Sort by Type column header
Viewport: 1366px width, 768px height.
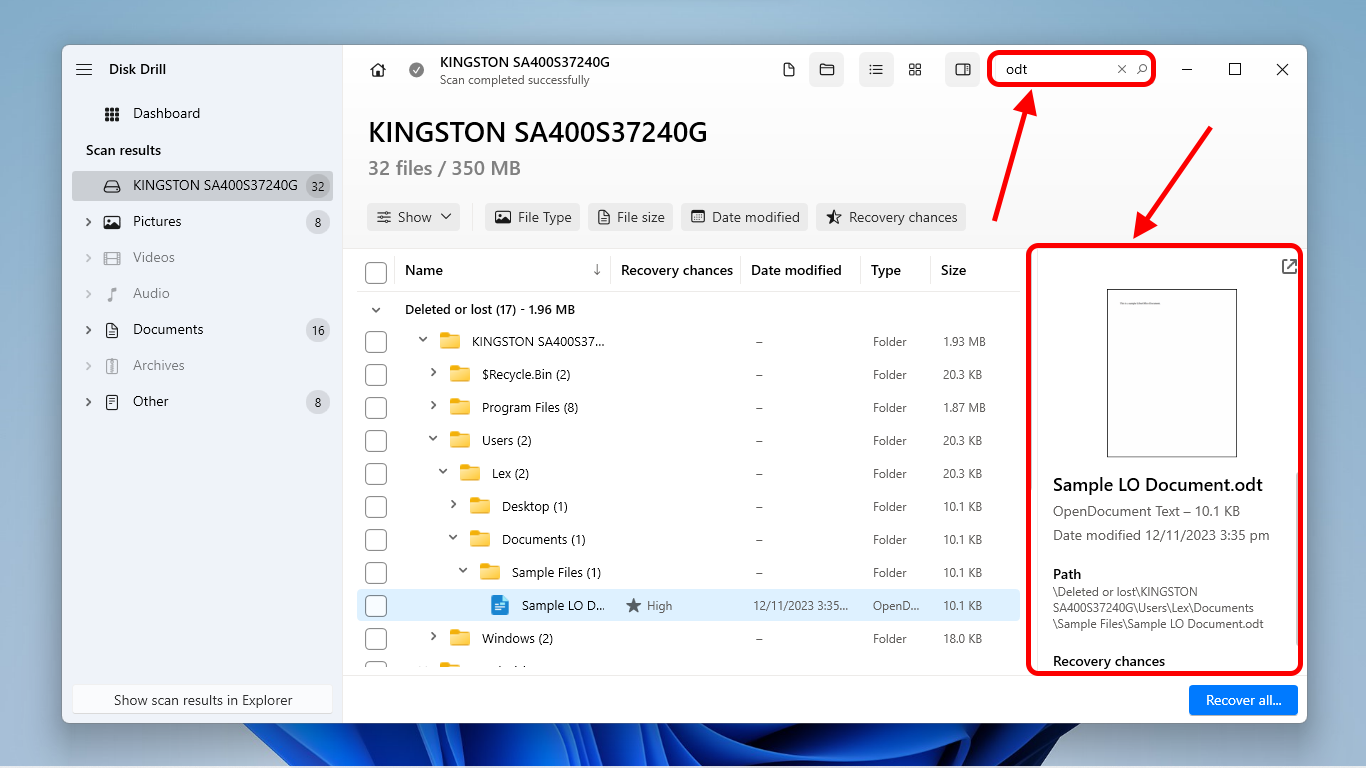tap(886, 270)
